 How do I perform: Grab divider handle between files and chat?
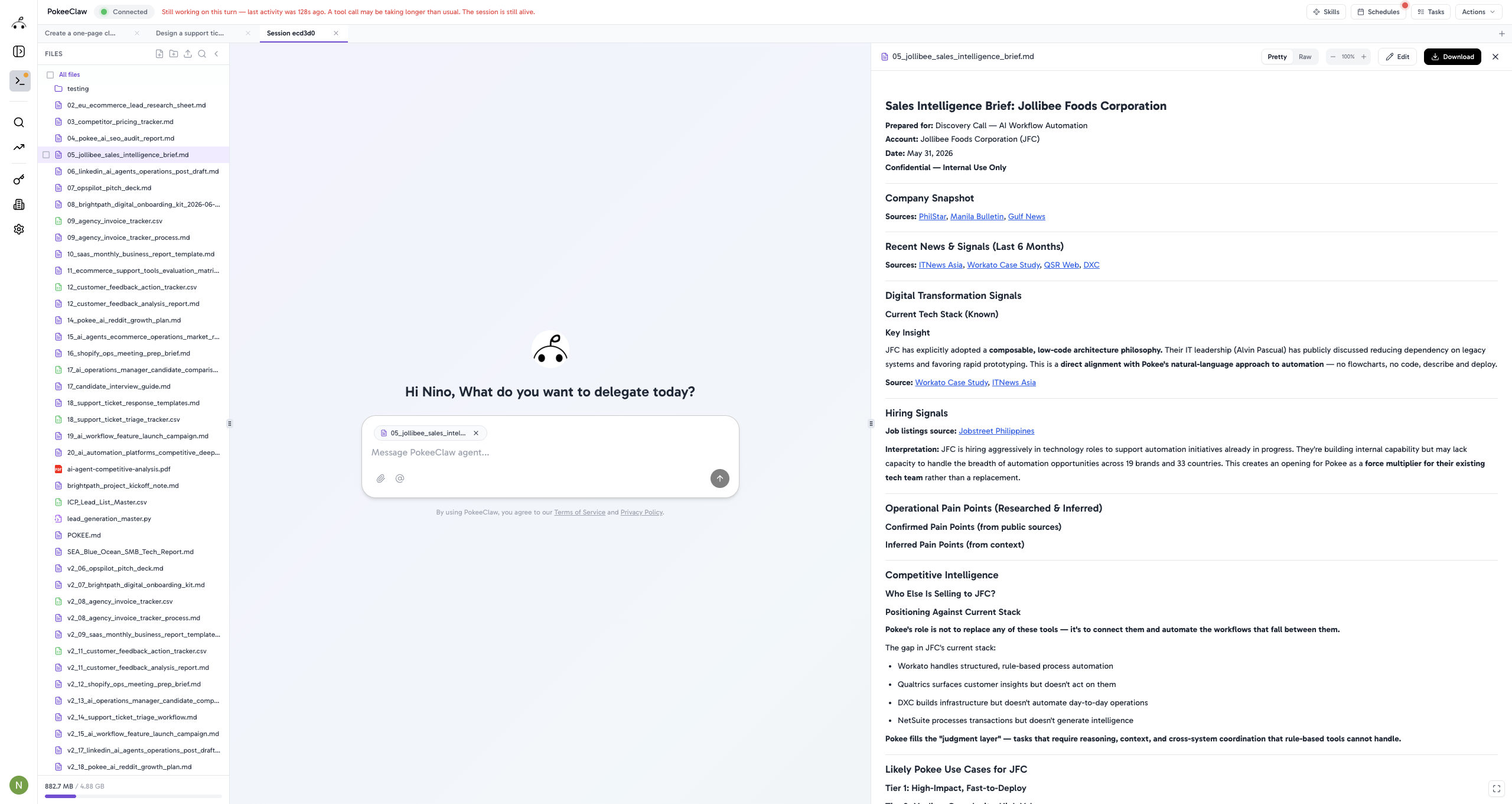point(230,424)
